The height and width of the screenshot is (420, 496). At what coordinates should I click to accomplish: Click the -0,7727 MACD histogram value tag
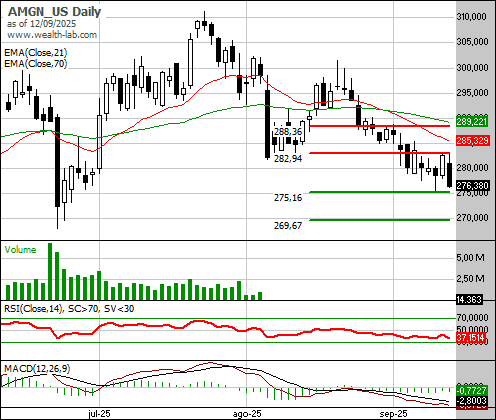click(472, 390)
